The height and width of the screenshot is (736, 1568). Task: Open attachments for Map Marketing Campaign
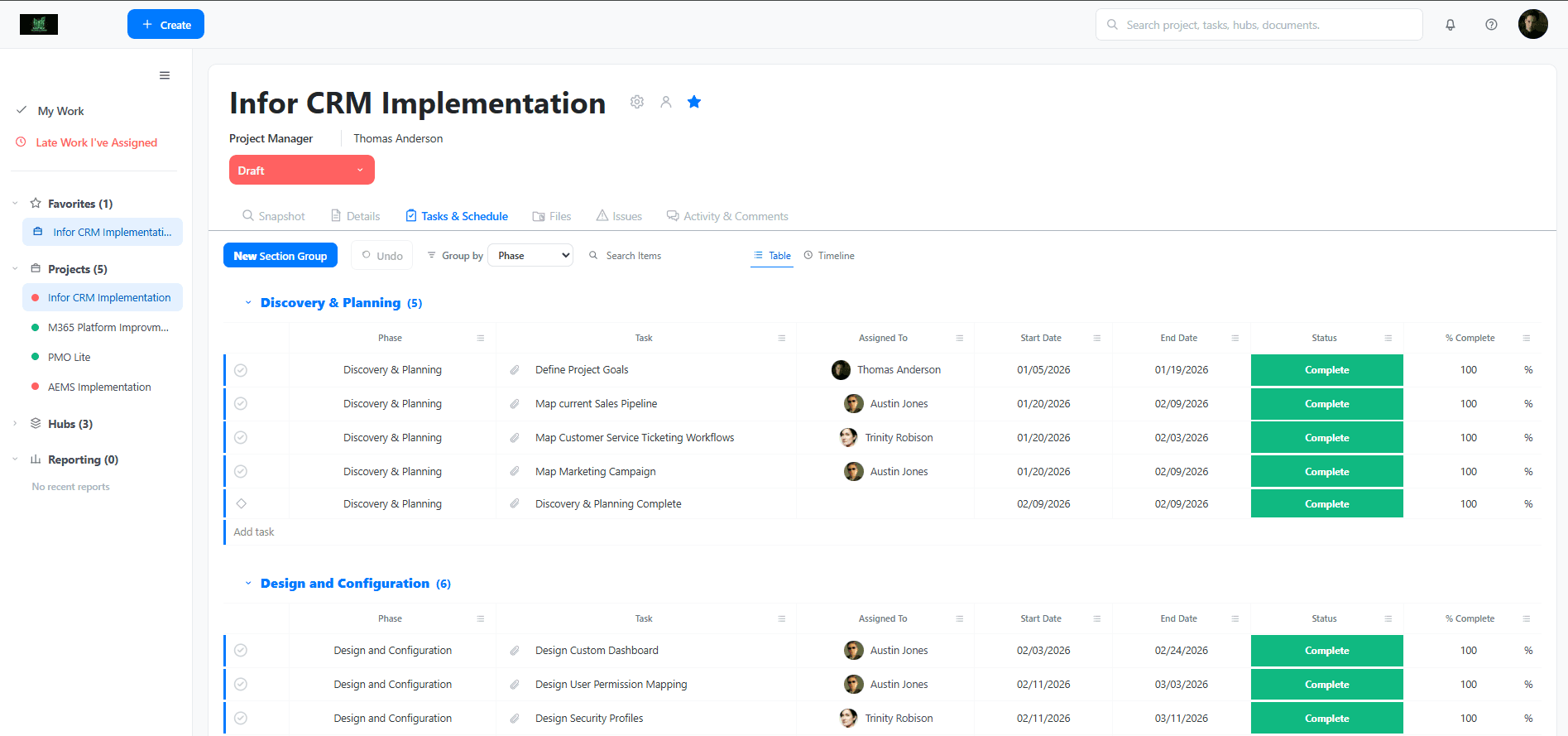pos(515,472)
